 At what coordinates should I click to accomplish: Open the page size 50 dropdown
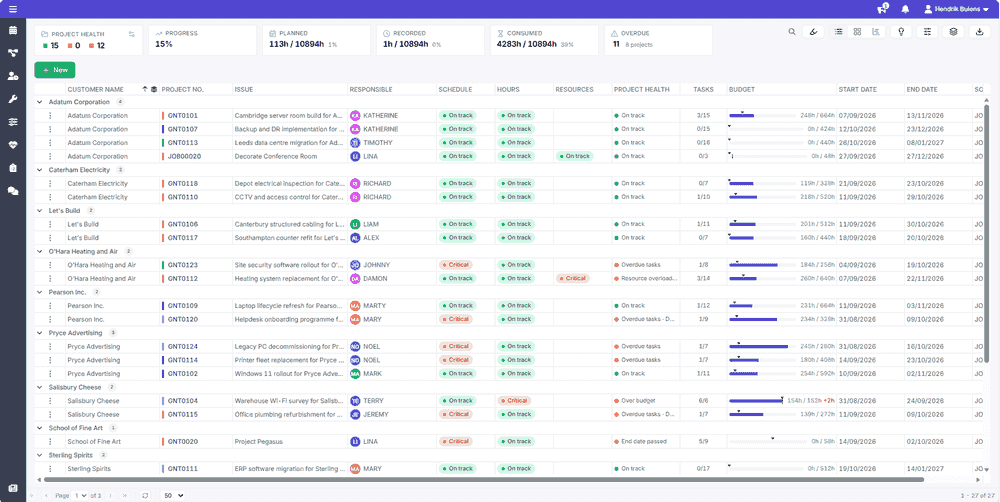[173, 495]
